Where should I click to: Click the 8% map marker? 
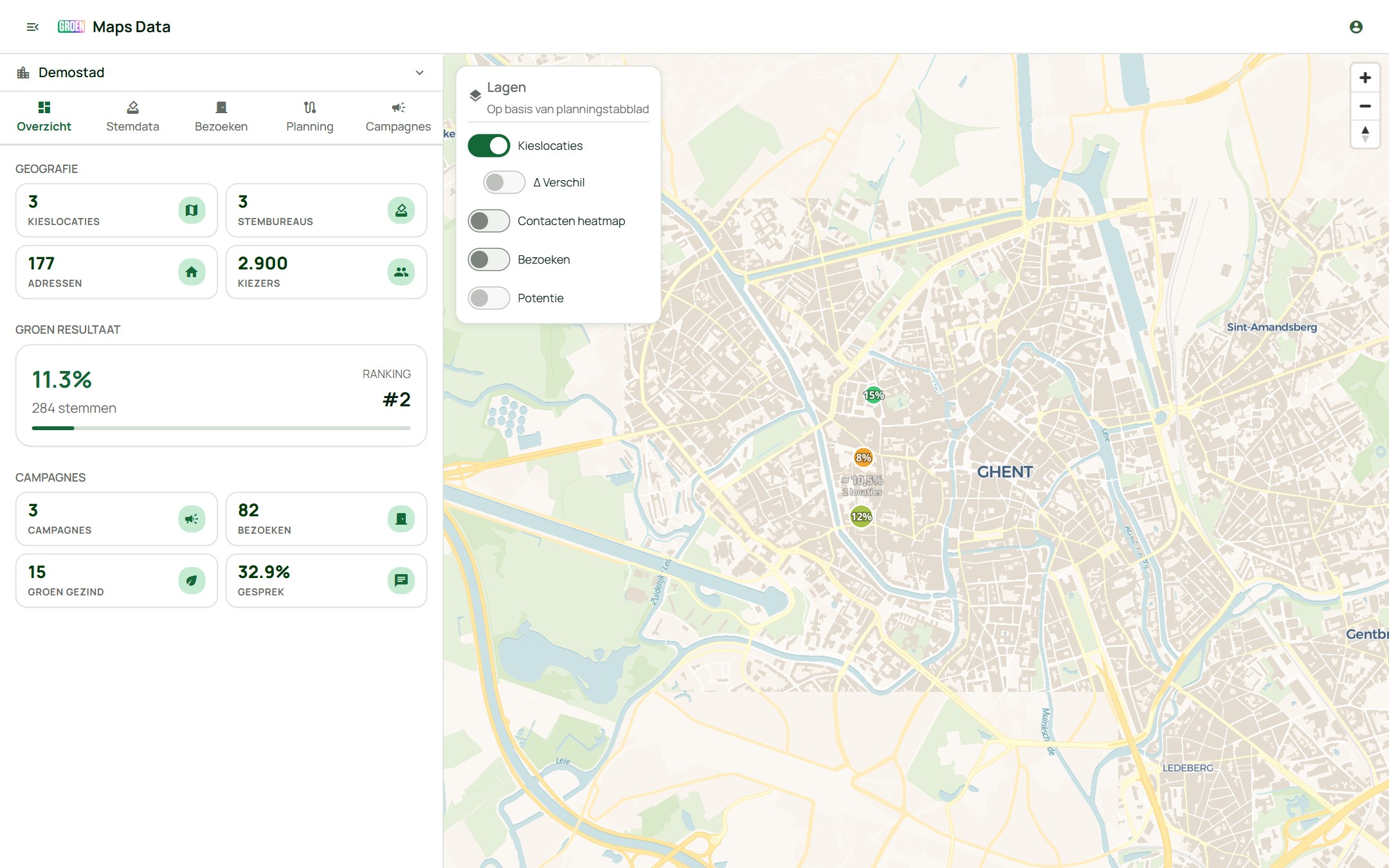click(864, 458)
